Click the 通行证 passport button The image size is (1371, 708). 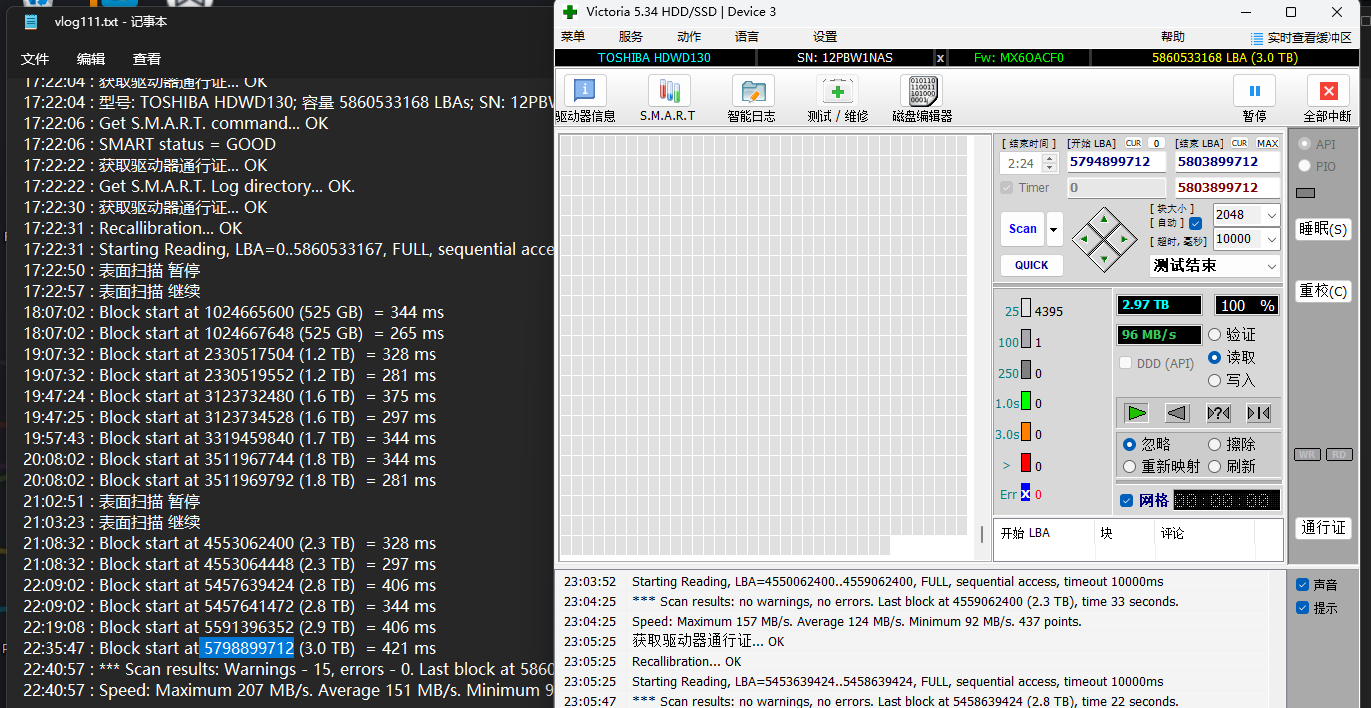pos(1323,528)
